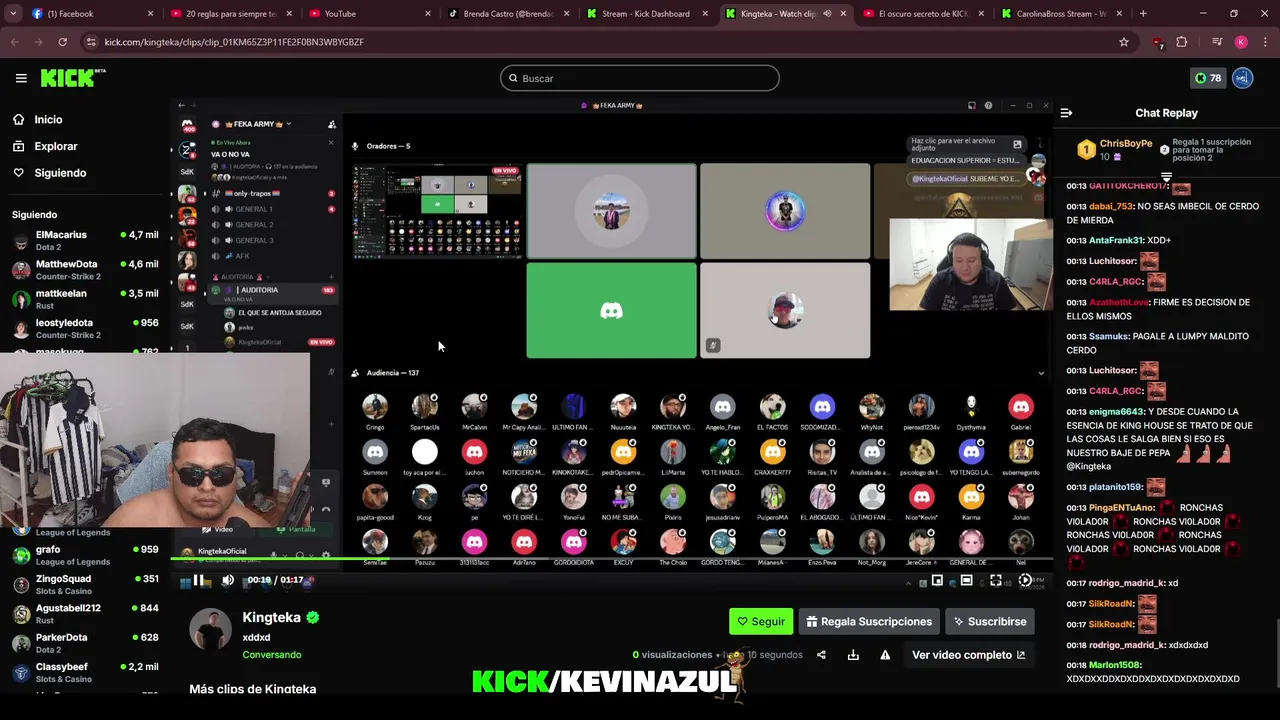Follow Kingteka with Seguir button
Screen dimensions: 1280x720
(x=761, y=621)
